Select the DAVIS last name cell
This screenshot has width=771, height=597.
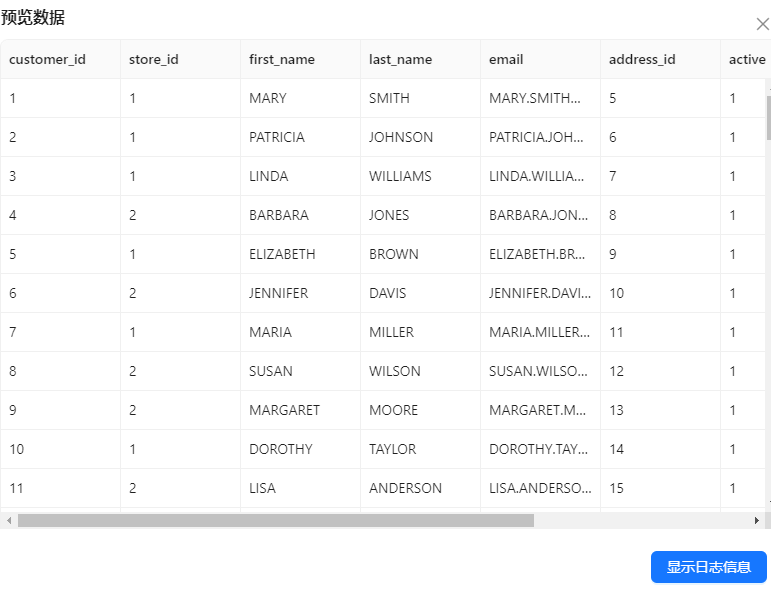(x=388, y=293)
